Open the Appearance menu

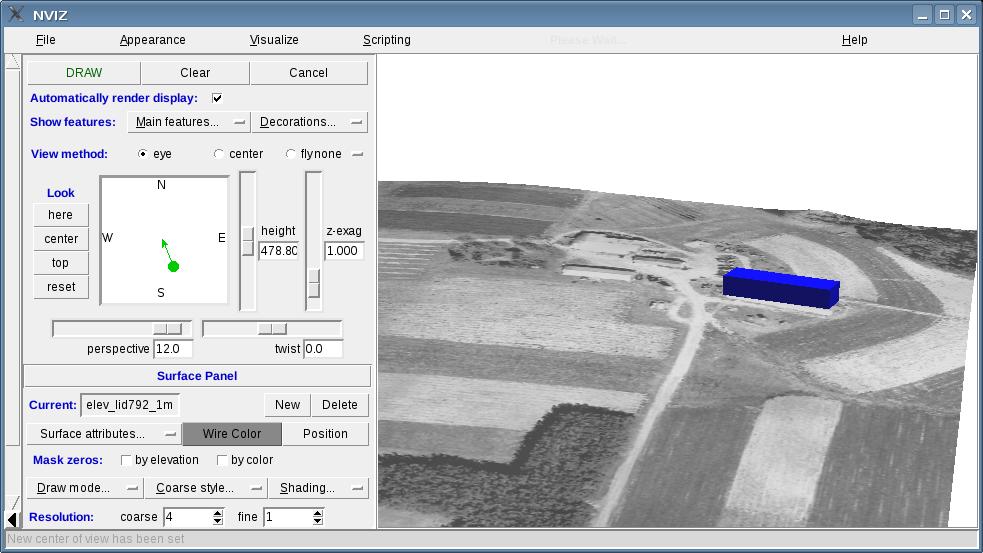click(152, 40)
